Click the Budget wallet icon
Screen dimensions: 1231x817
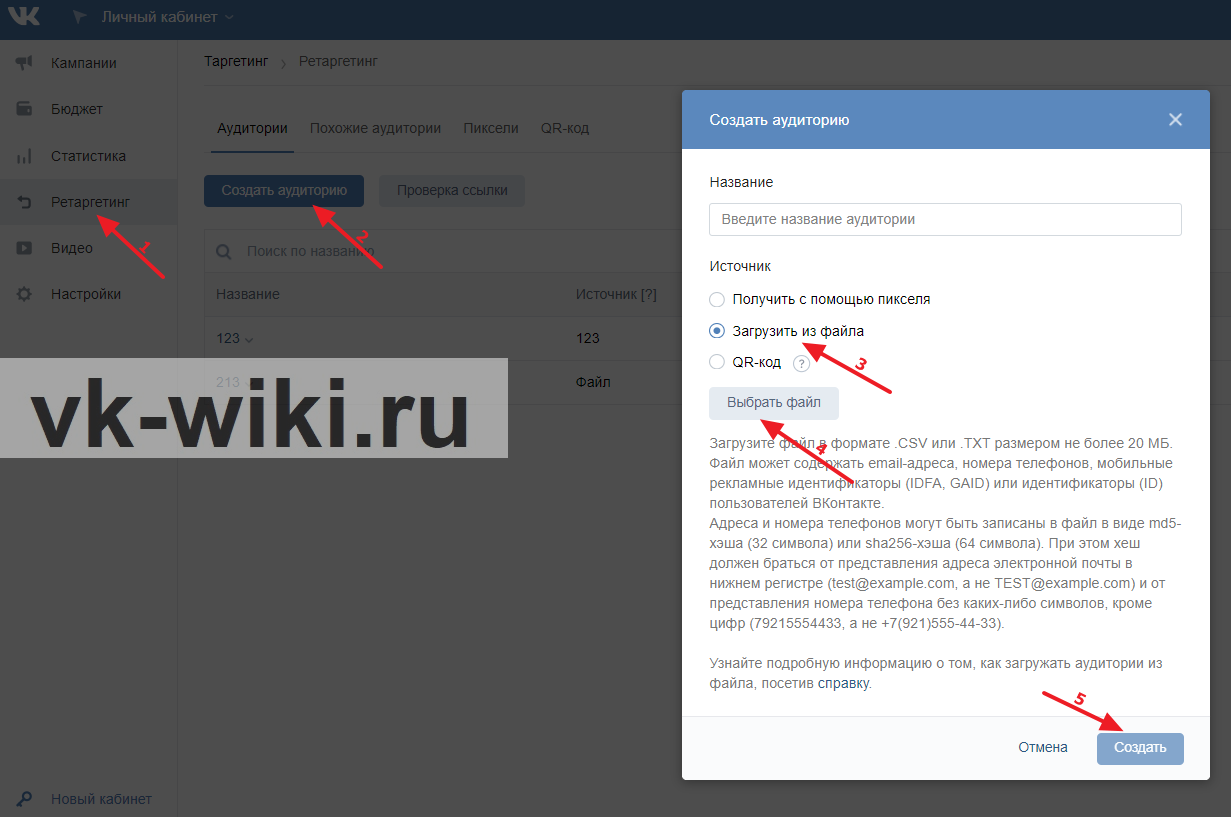click(25, 109)
